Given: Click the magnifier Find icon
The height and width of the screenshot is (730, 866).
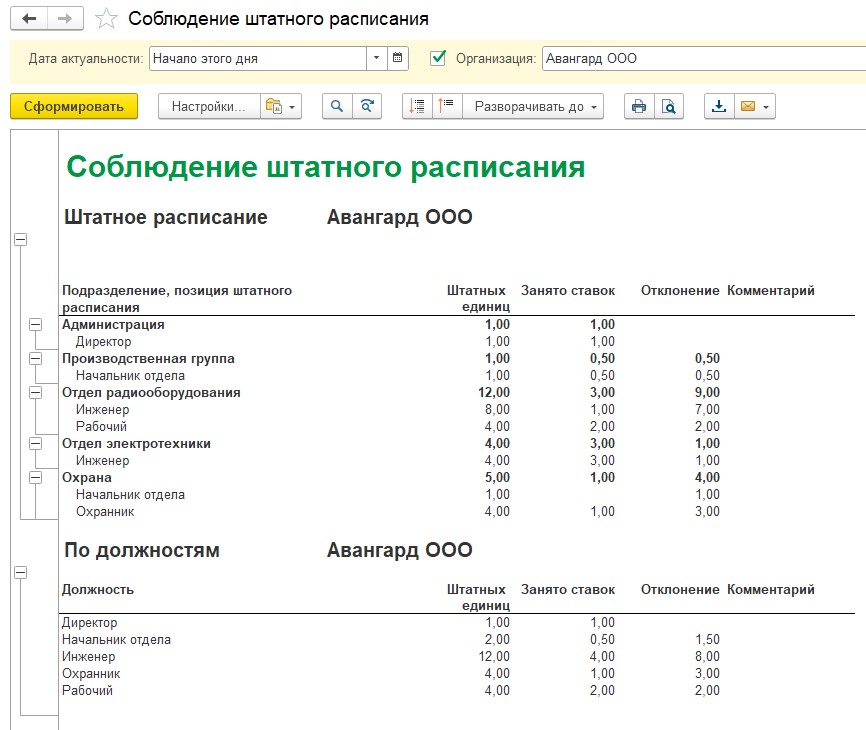Looking at the screenshot, I should coord(337,106).
